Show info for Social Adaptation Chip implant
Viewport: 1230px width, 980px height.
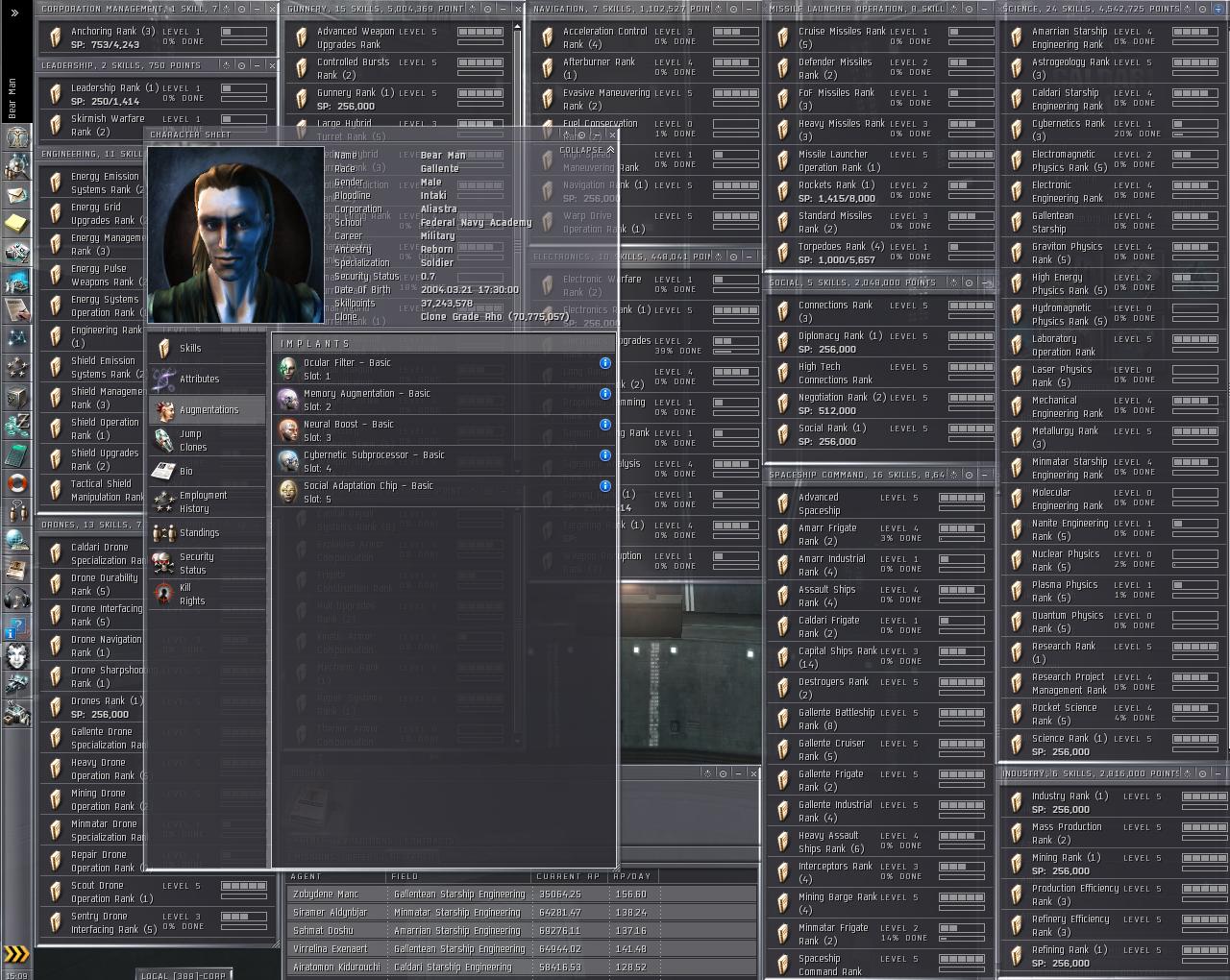[605, 486]
